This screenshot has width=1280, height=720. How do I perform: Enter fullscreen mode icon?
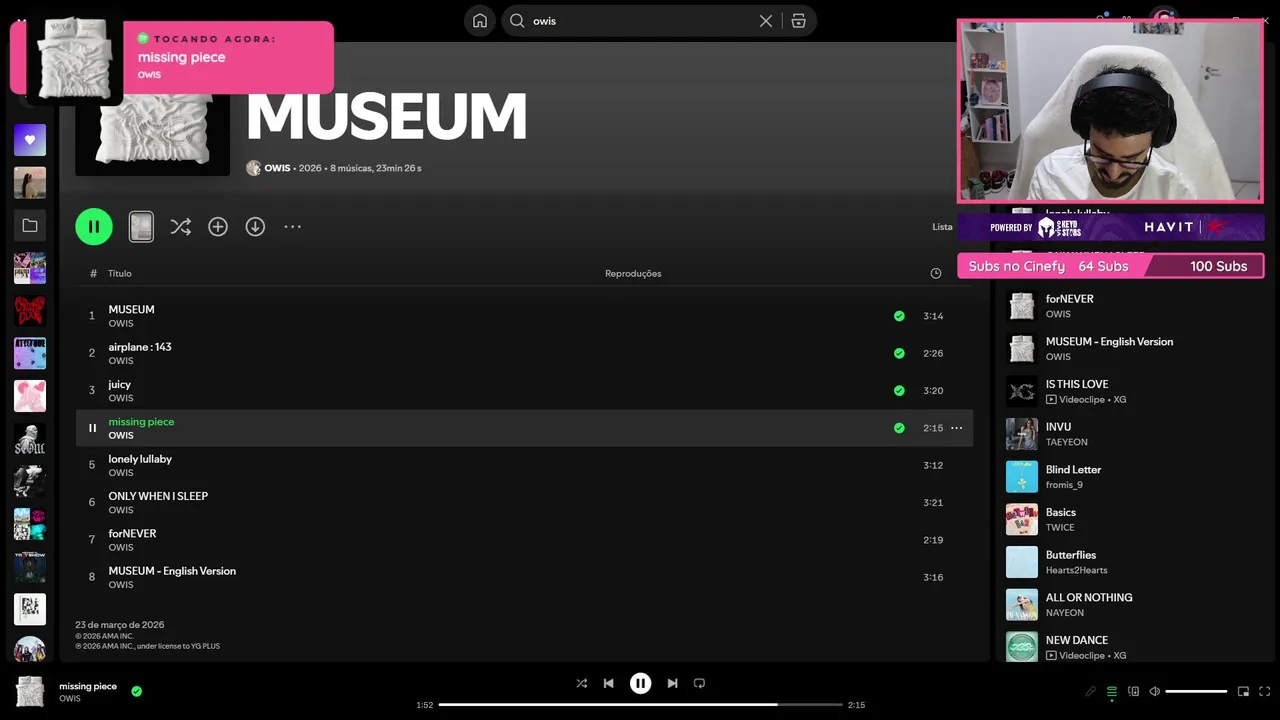click(x=1265, y=691)
